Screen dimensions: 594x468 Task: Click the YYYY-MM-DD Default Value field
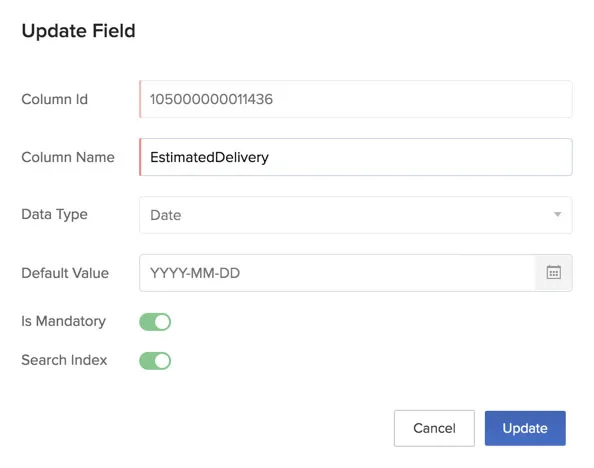tap(337, 273)
